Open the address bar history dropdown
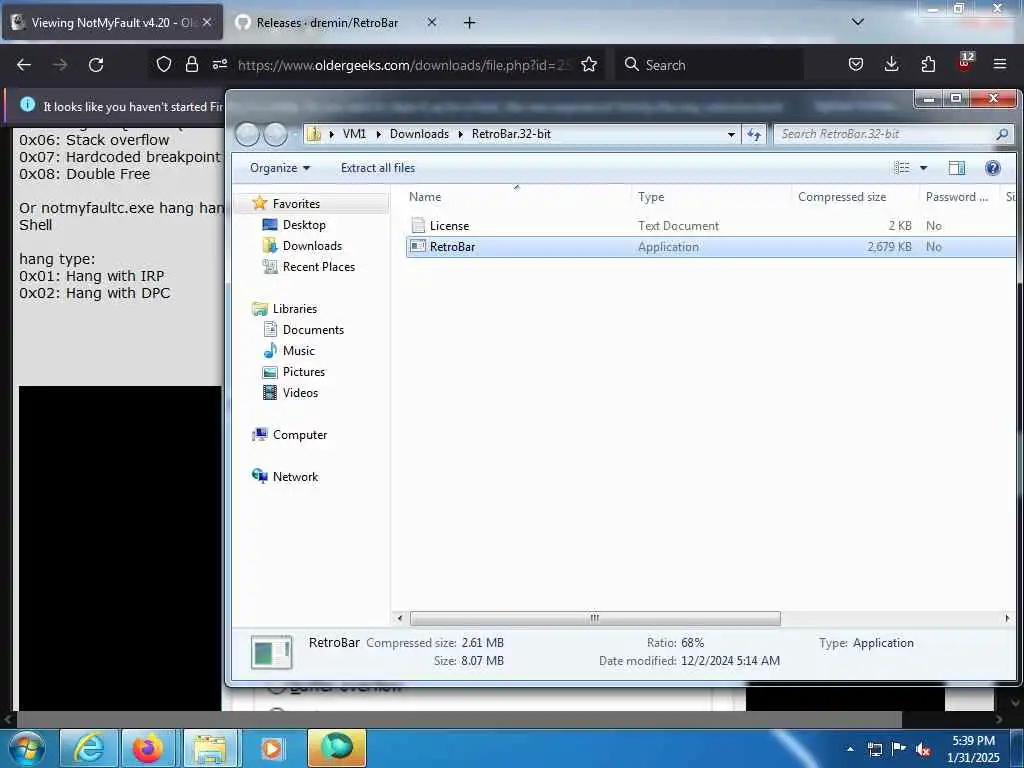Image resolution: width=1024 pixels, height=768 pixels. click(x=731, y=135)
